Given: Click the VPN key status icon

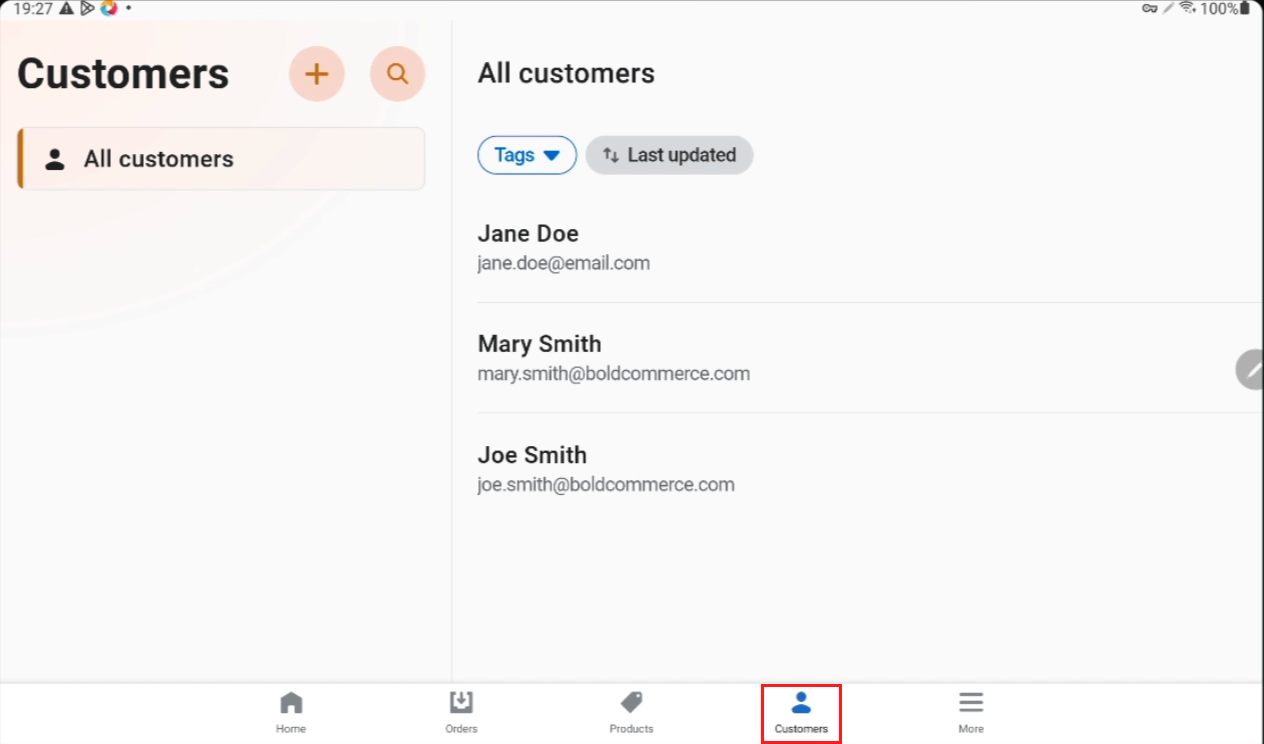Looking at the screenshot, I should coord(1150,8).
